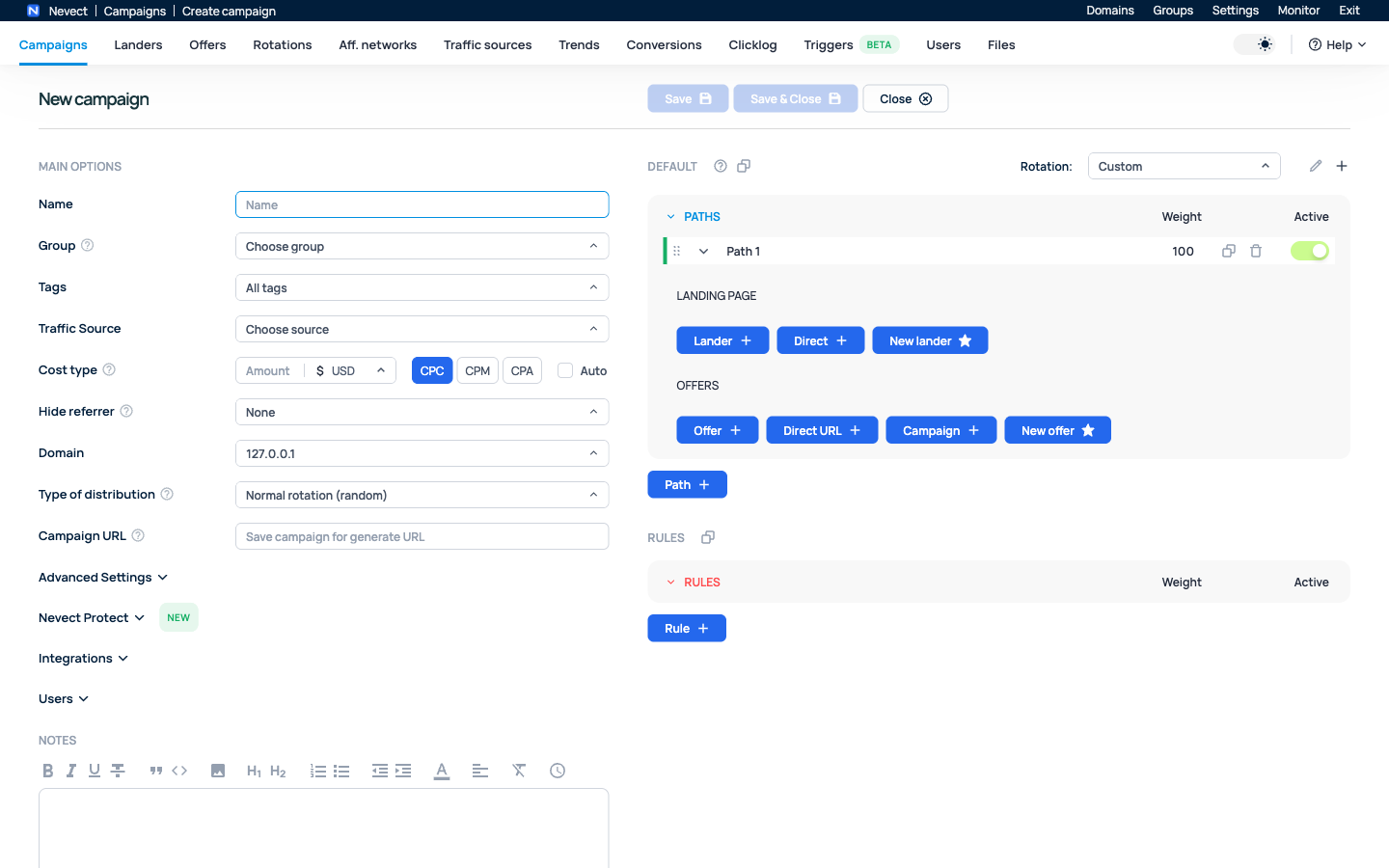
Task: Insert image into notes
Action: point(218,771)
